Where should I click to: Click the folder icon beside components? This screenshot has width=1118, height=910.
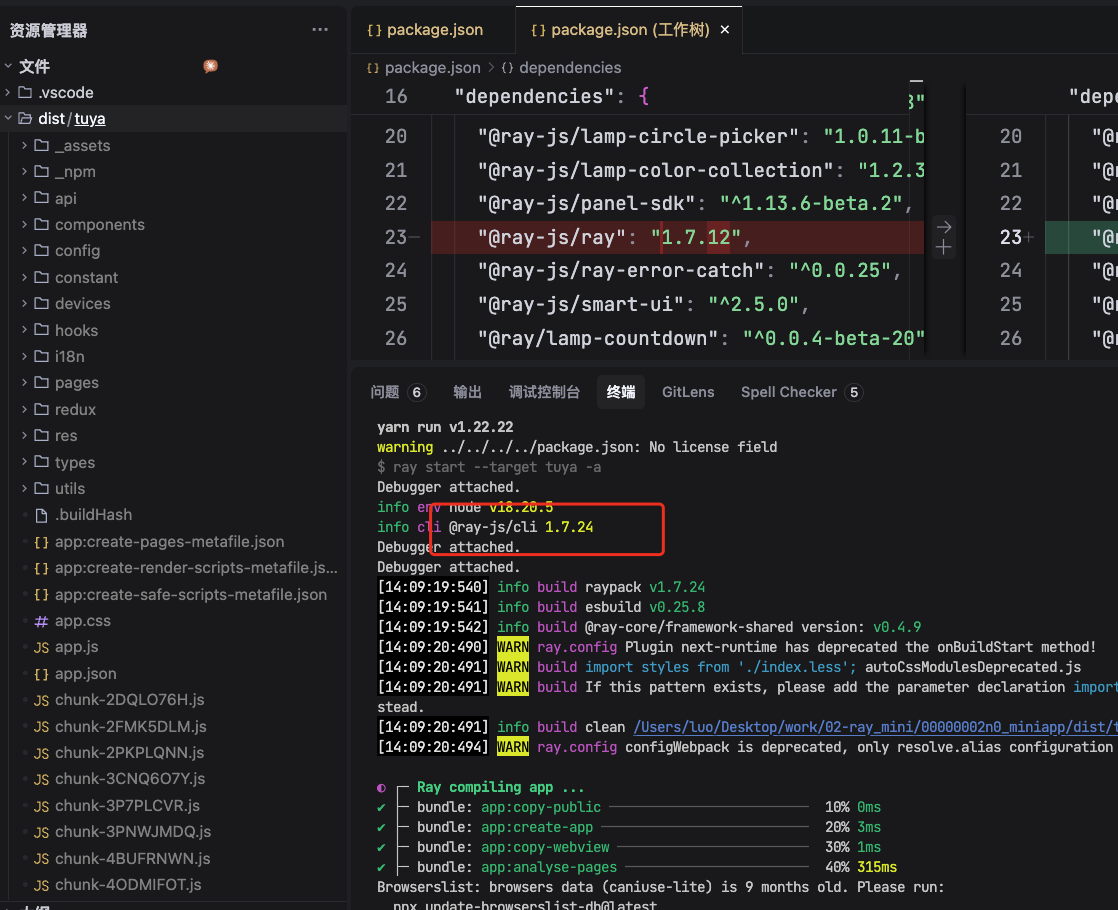pyautogui.click(x=42, y=225)
